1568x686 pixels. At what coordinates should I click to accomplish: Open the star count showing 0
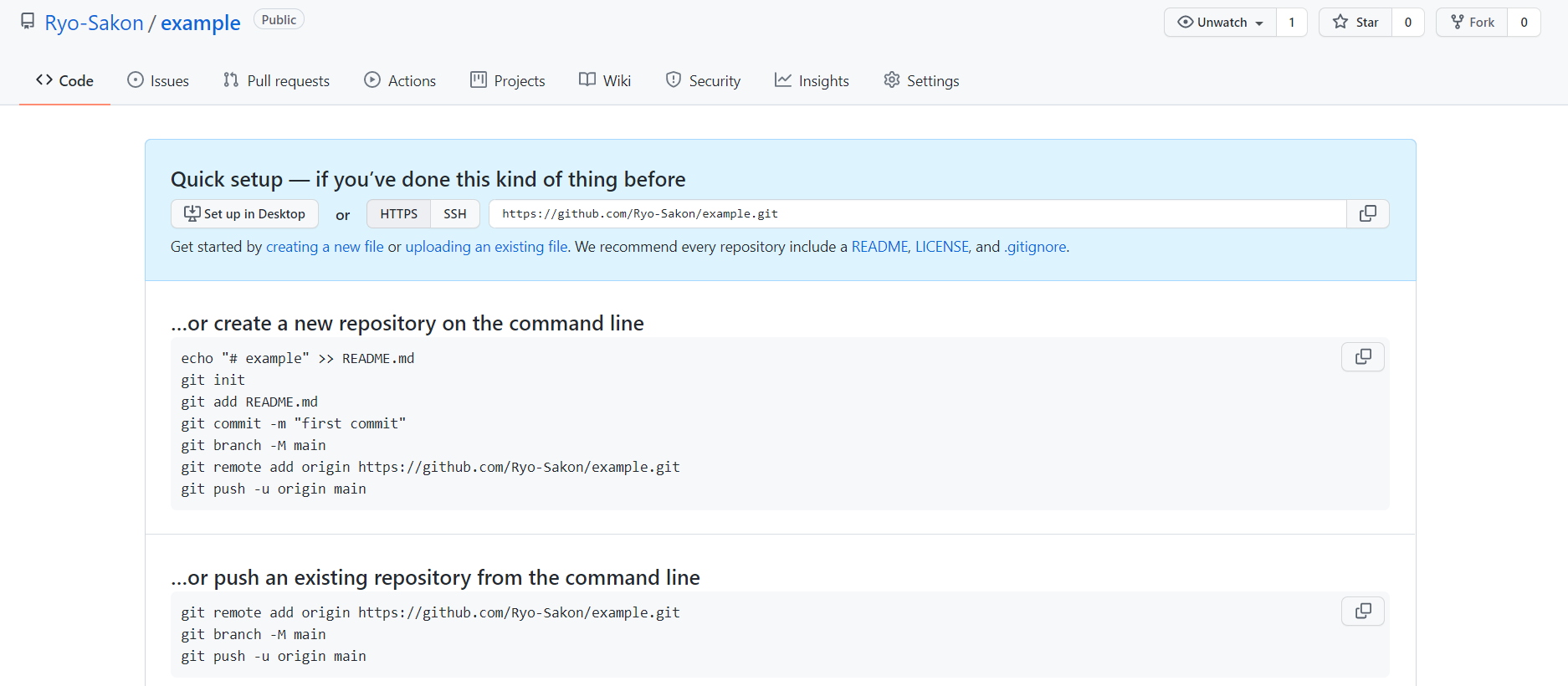pyautogui.click(x=1408, y=23)
